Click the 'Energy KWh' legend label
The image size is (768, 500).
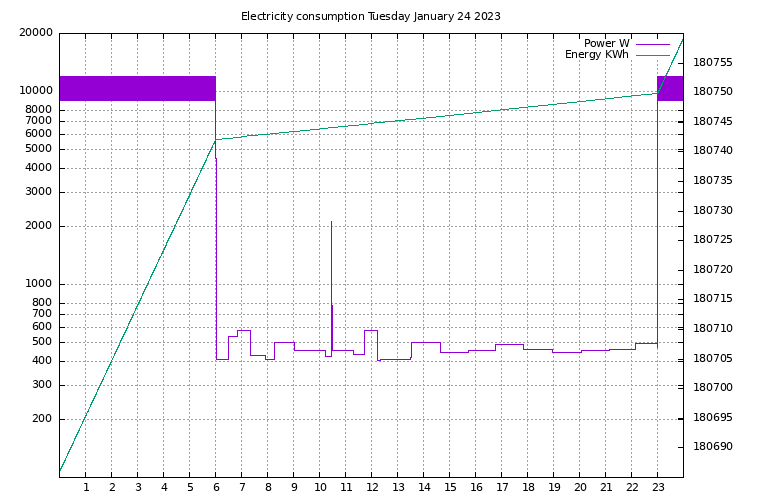point(597,54)
